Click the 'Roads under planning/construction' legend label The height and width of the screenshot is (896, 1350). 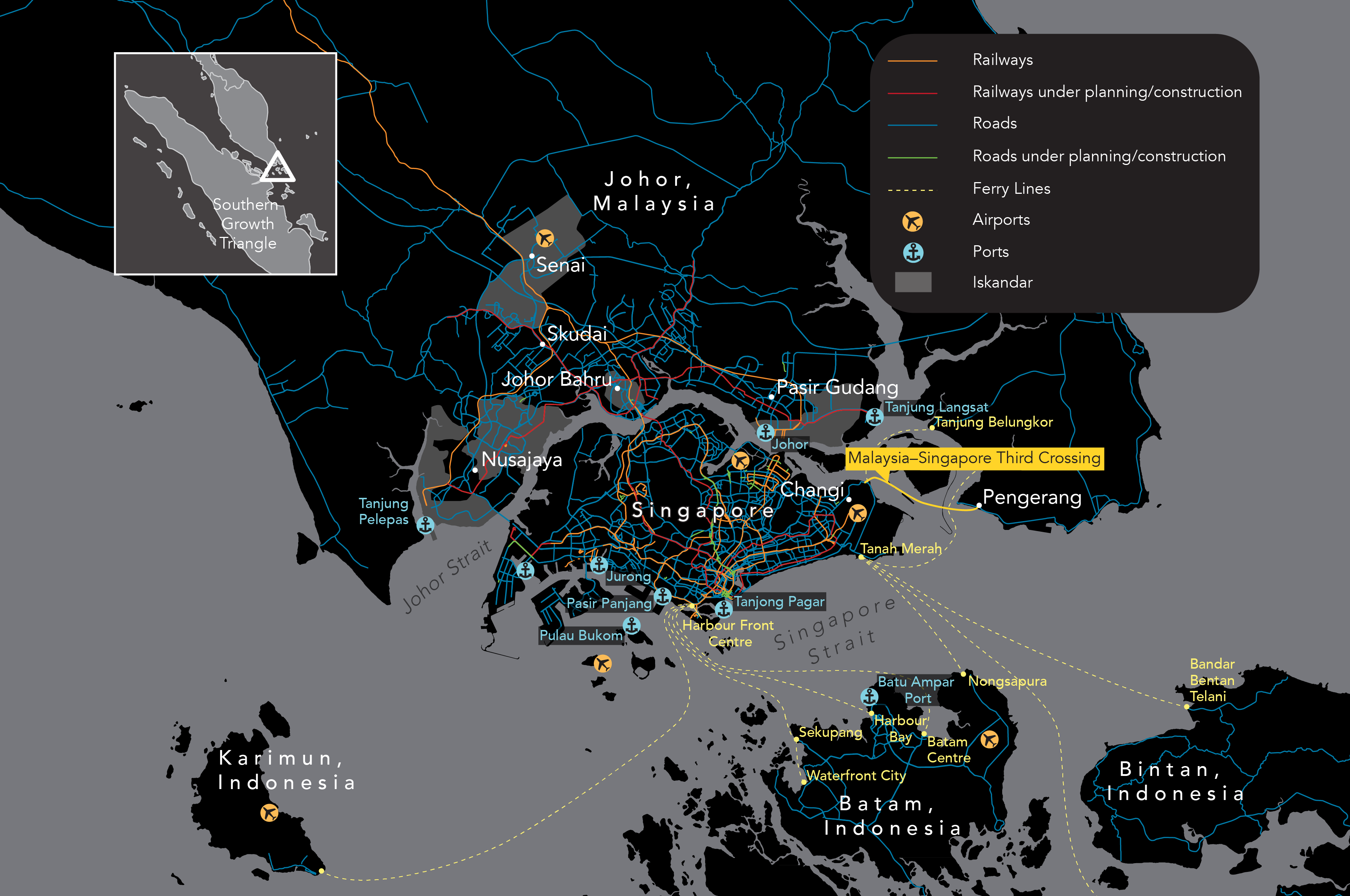tap(1099, 156)
